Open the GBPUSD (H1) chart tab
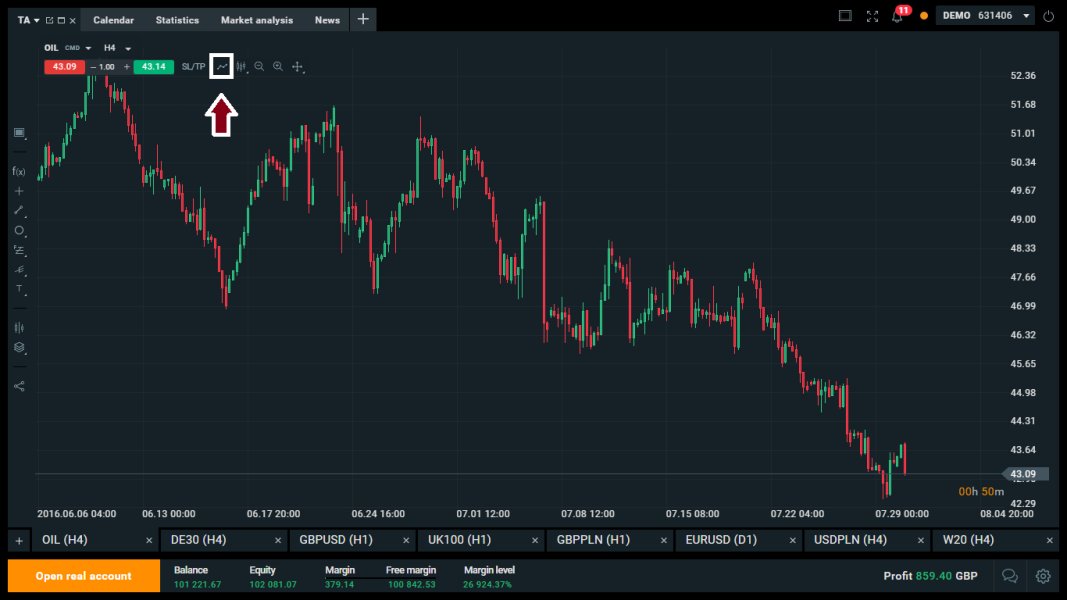The width and height of the screenshot is (1067, 600). pyautogui.click(x=336, y=540)
